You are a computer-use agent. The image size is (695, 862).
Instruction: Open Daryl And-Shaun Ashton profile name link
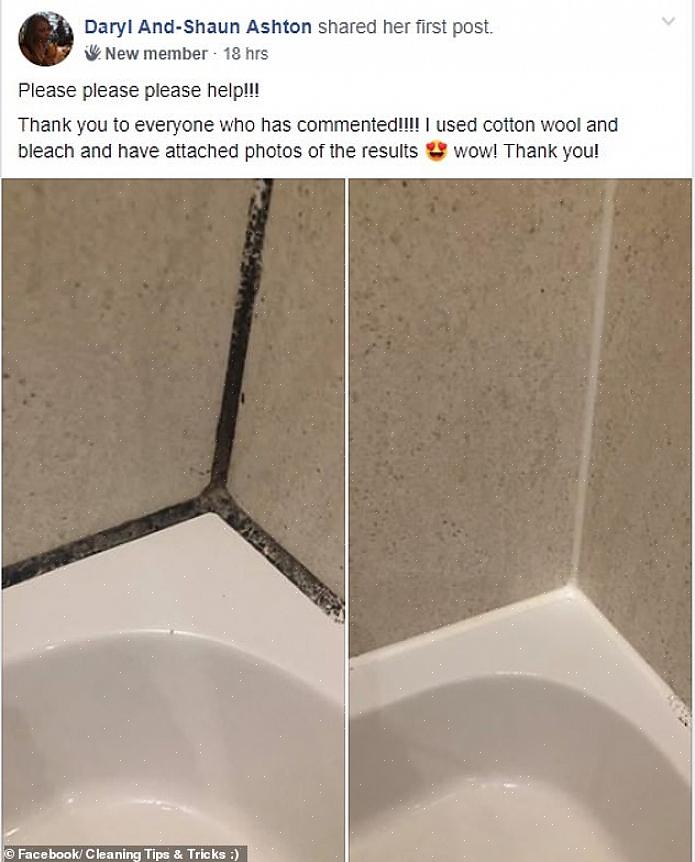click(x=198, y=26)
